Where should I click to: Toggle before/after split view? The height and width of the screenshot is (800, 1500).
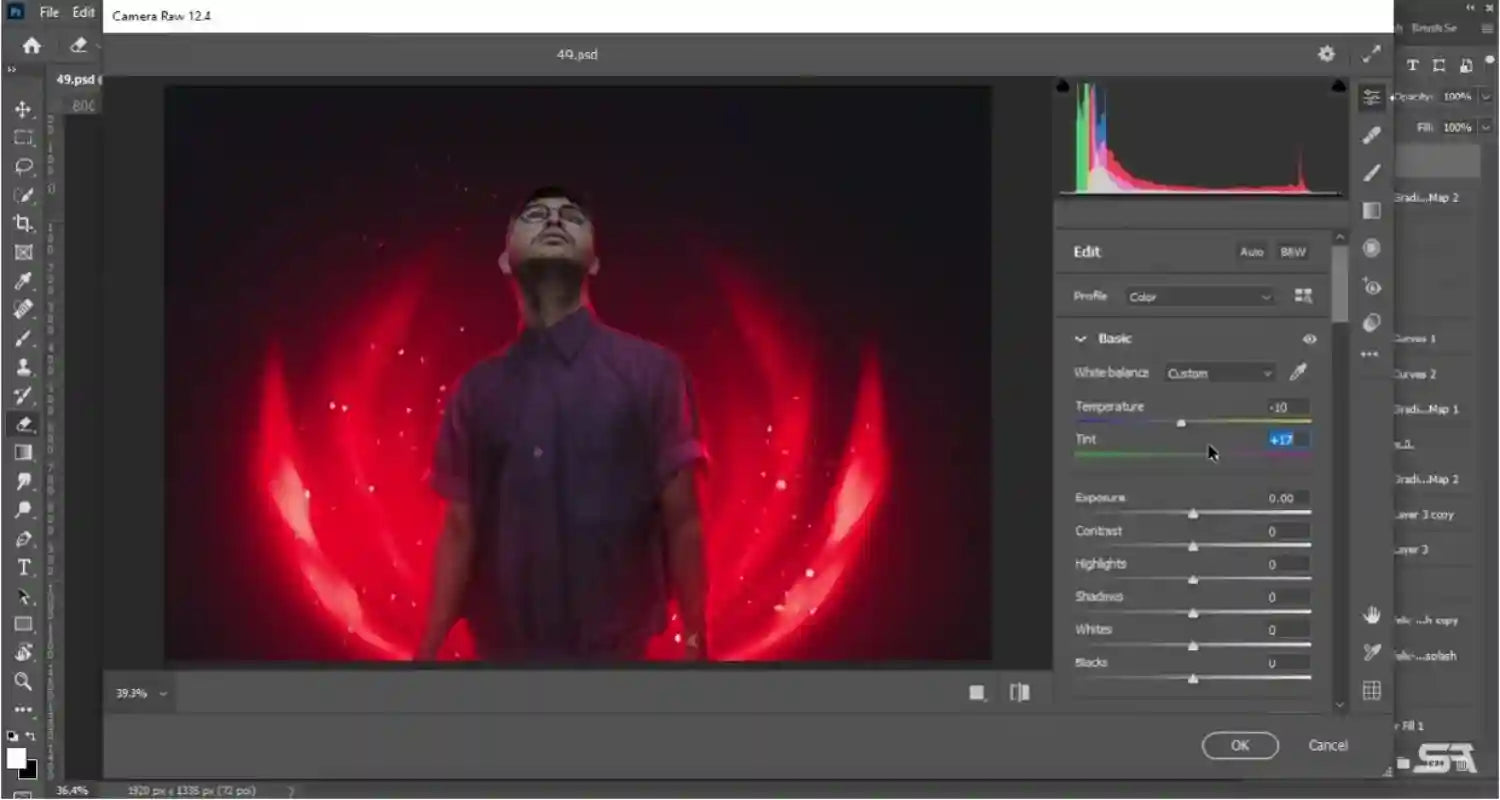click(1020, 693)
